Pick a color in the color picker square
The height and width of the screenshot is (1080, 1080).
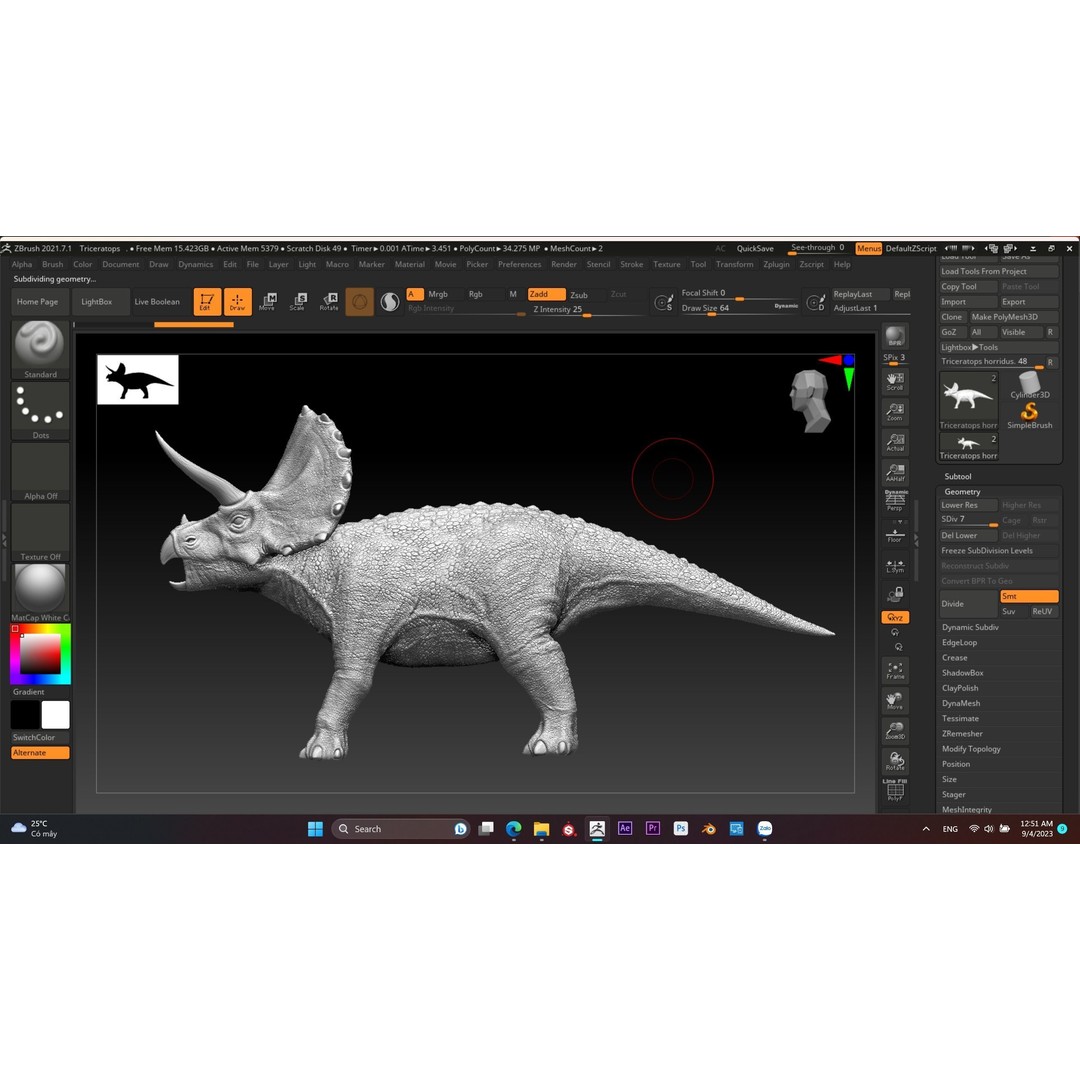[x=40, y=654]
